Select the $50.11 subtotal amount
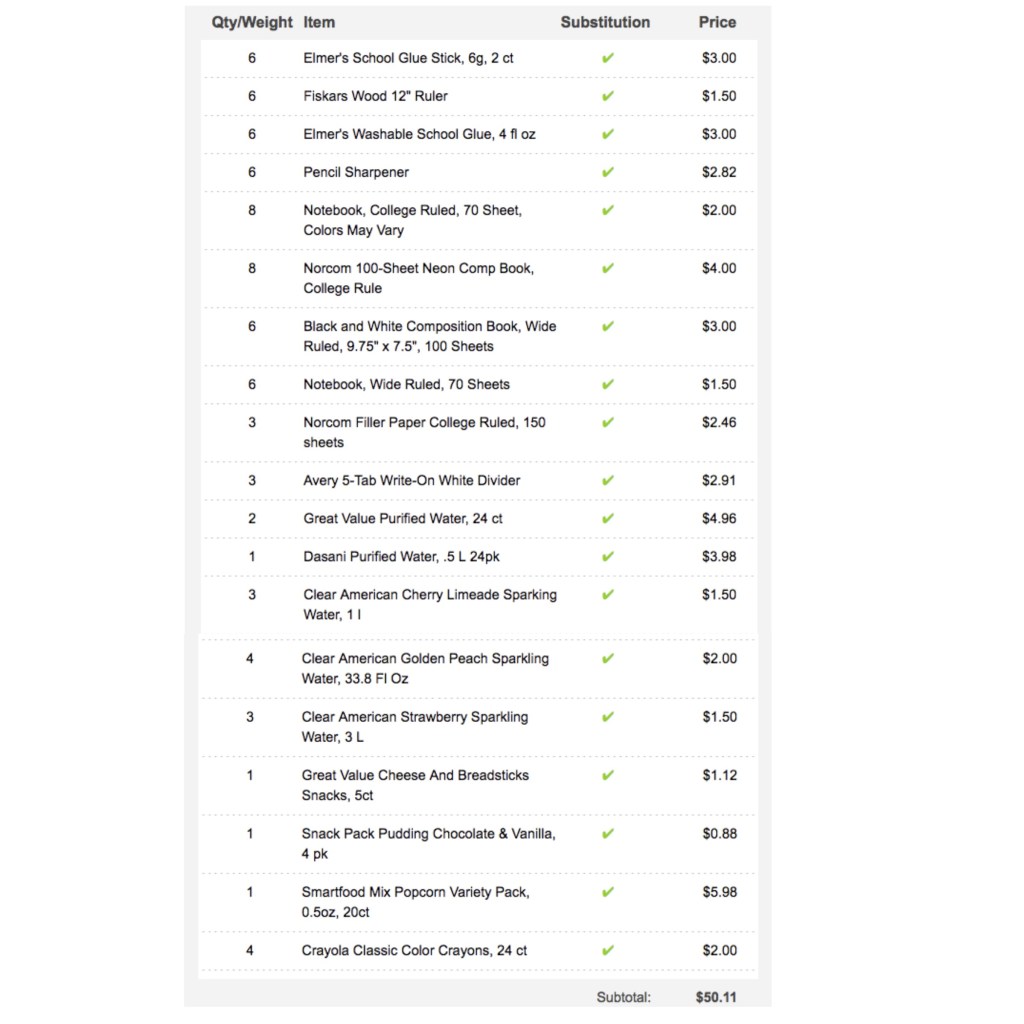1024x1024 pixels. click(716, 997)
